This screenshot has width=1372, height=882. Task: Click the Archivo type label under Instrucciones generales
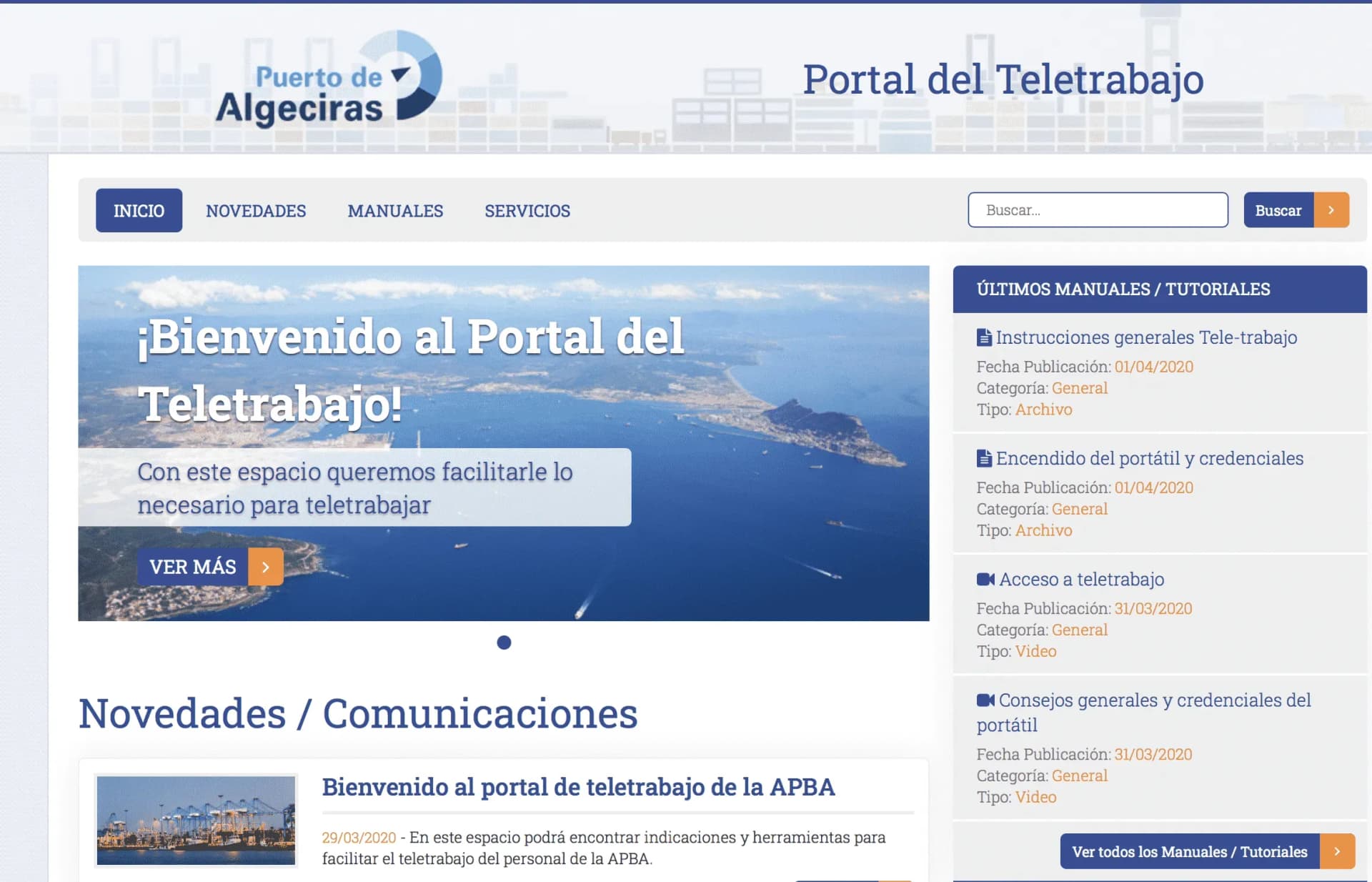[1043, 410]
